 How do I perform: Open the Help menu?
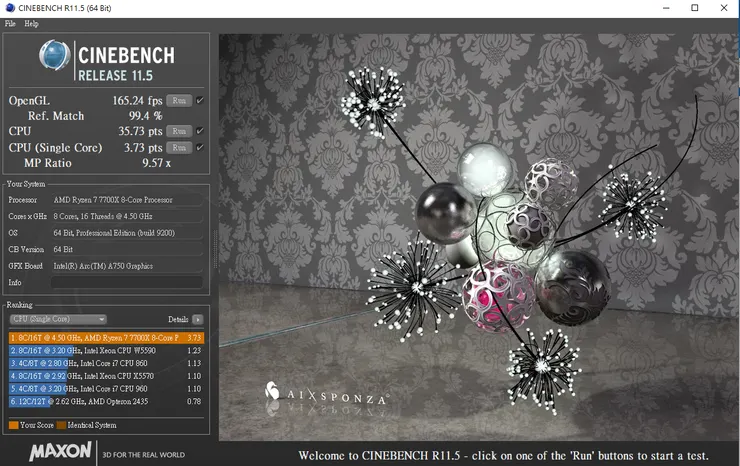point(31,24)
